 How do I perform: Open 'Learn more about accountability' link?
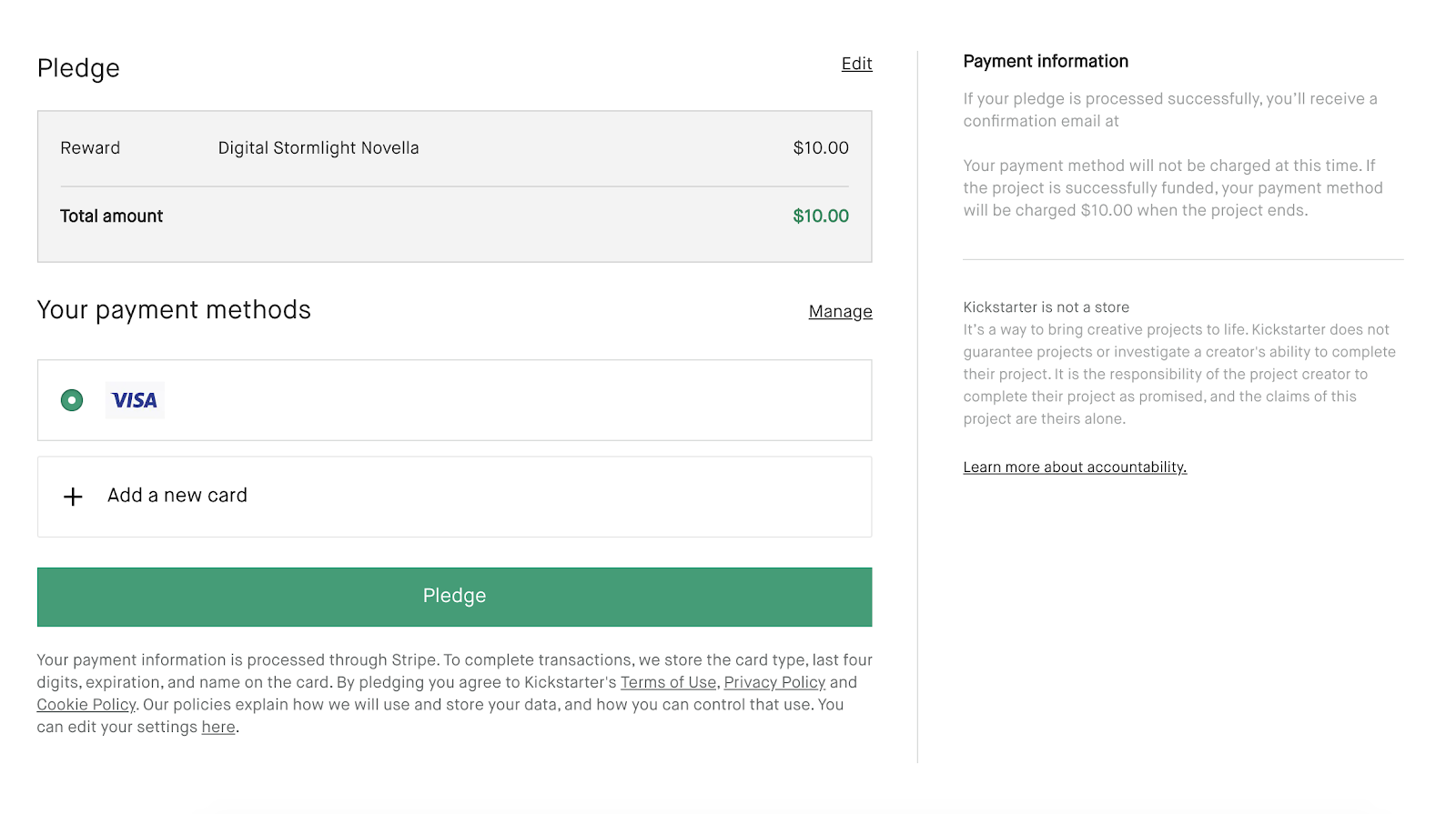pyautogui.click(x=1075, y=467)
